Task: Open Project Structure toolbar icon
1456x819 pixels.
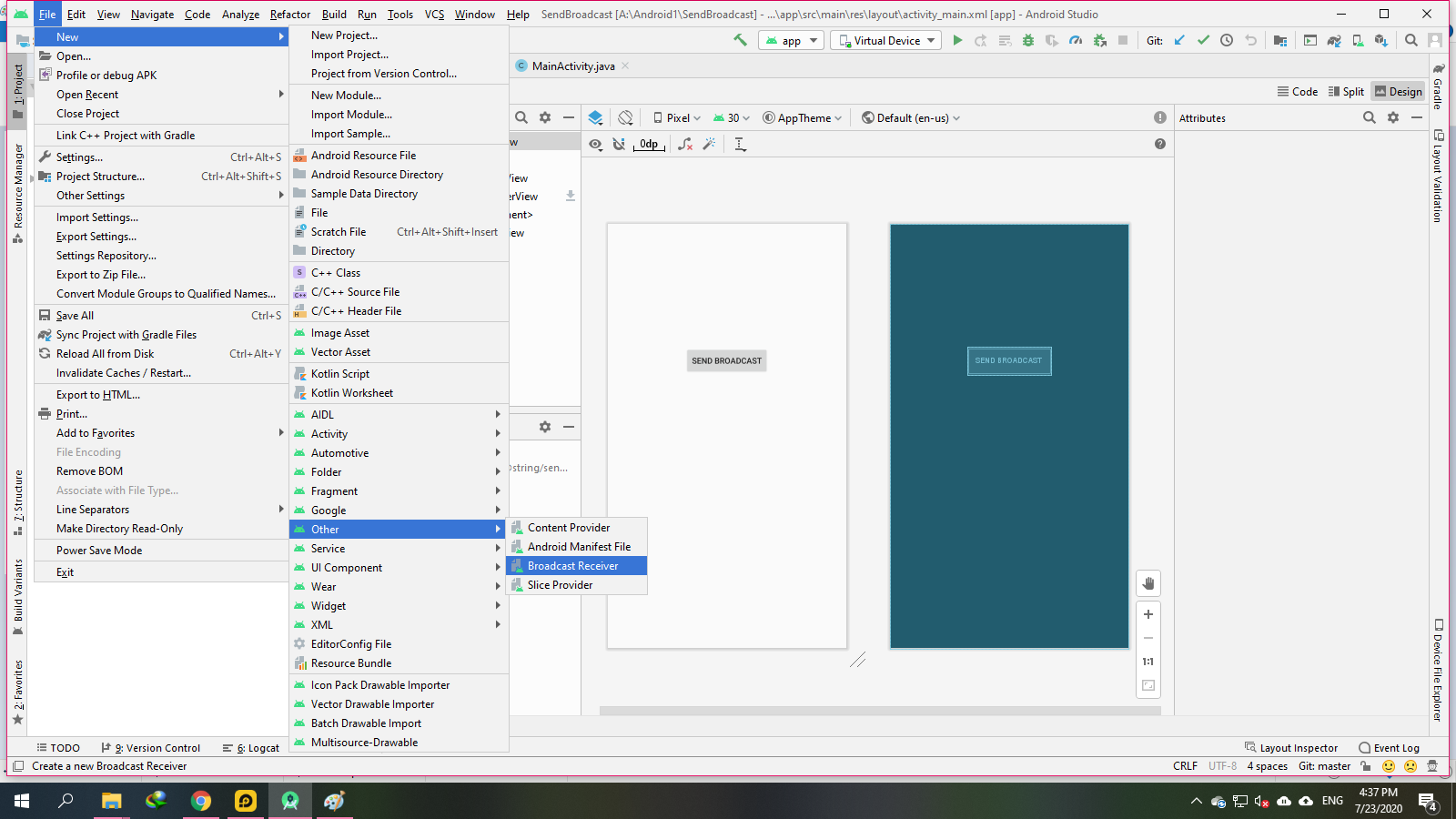Action: coord(1280,40)
